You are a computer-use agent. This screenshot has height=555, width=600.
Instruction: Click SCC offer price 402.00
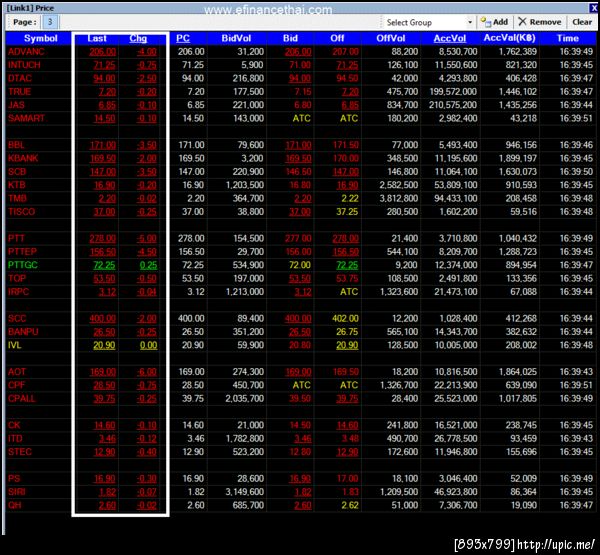(x=345, y=318)
